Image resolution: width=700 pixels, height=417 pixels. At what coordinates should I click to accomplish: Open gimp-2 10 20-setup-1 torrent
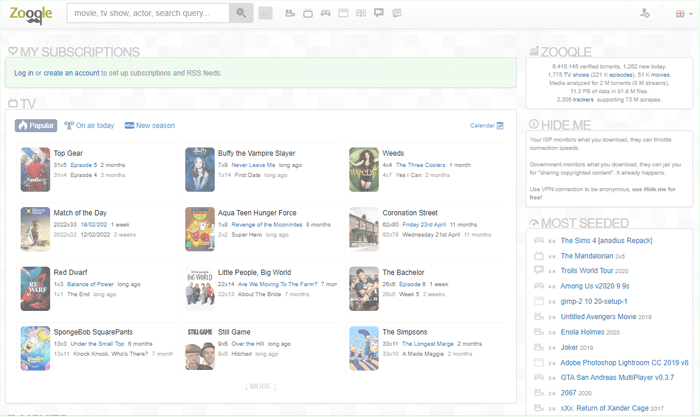coord(594,301)
